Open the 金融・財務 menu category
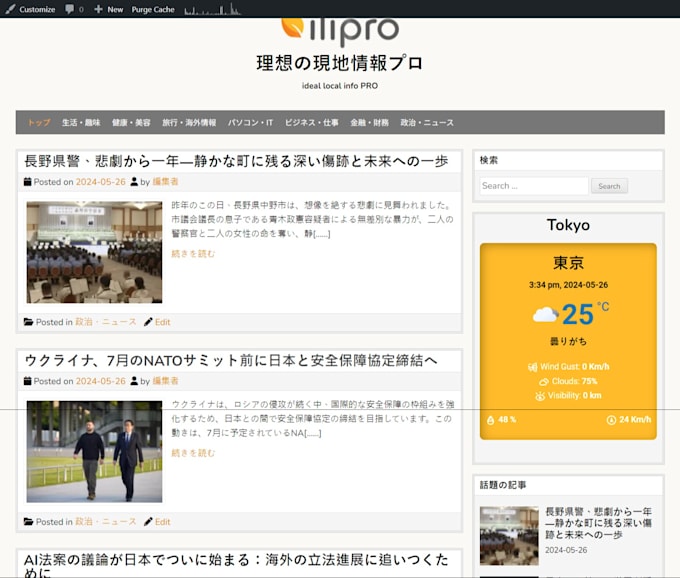Image resolution: width=680 pixels, height=578 pixels. [369, 123]
